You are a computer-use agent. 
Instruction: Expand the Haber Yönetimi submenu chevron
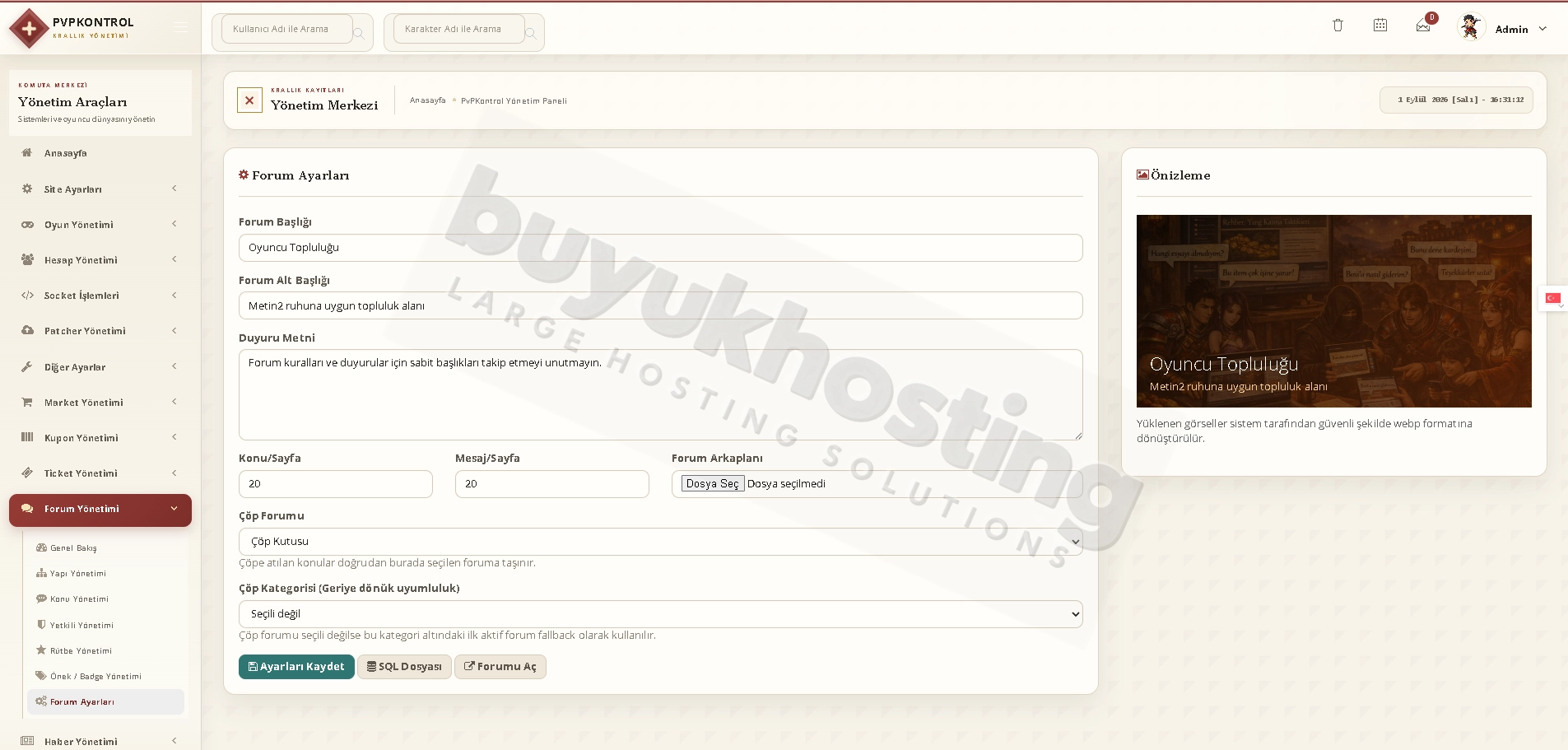point(174,741)
